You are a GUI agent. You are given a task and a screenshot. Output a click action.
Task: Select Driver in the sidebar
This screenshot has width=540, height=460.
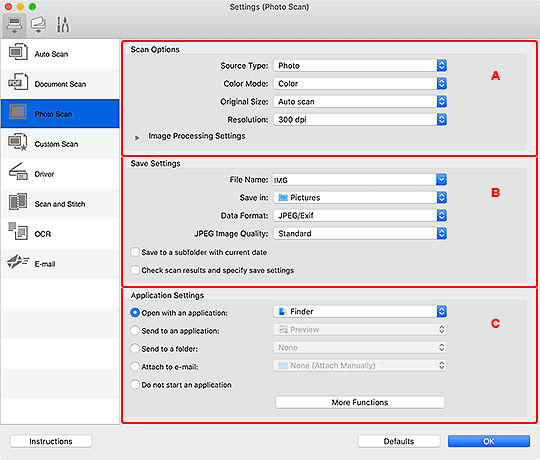click(60, 174)
